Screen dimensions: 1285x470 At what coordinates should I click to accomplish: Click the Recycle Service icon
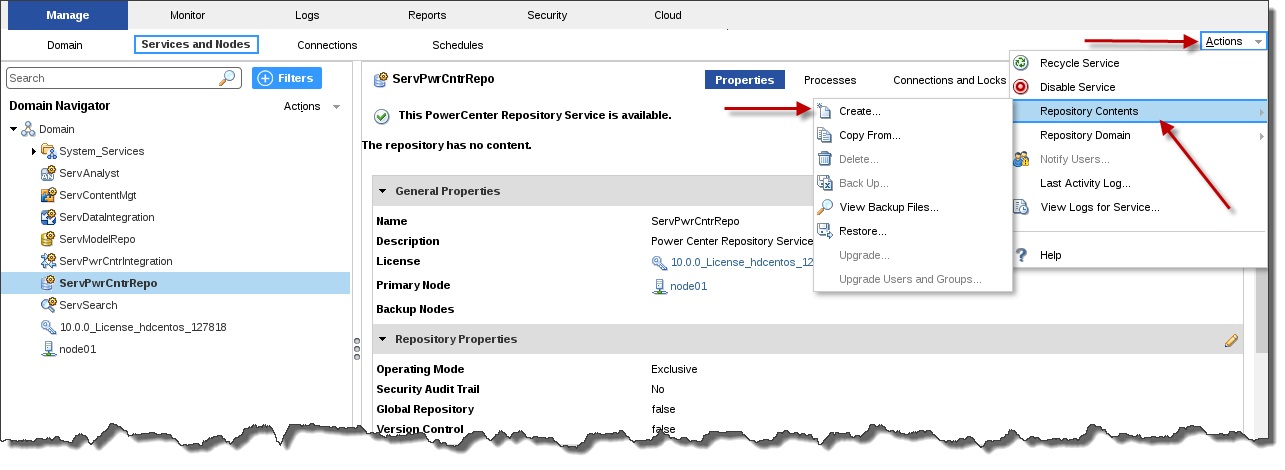(1021, 63)
